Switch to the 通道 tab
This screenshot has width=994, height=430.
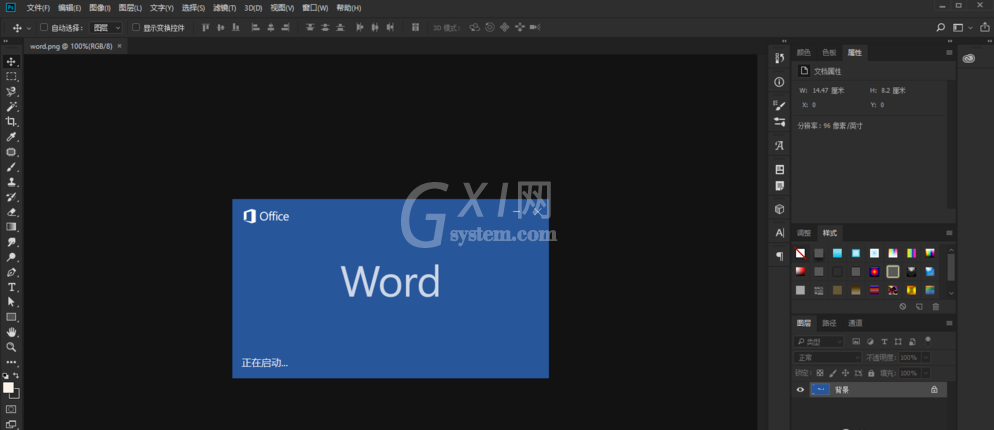[855, 323]
